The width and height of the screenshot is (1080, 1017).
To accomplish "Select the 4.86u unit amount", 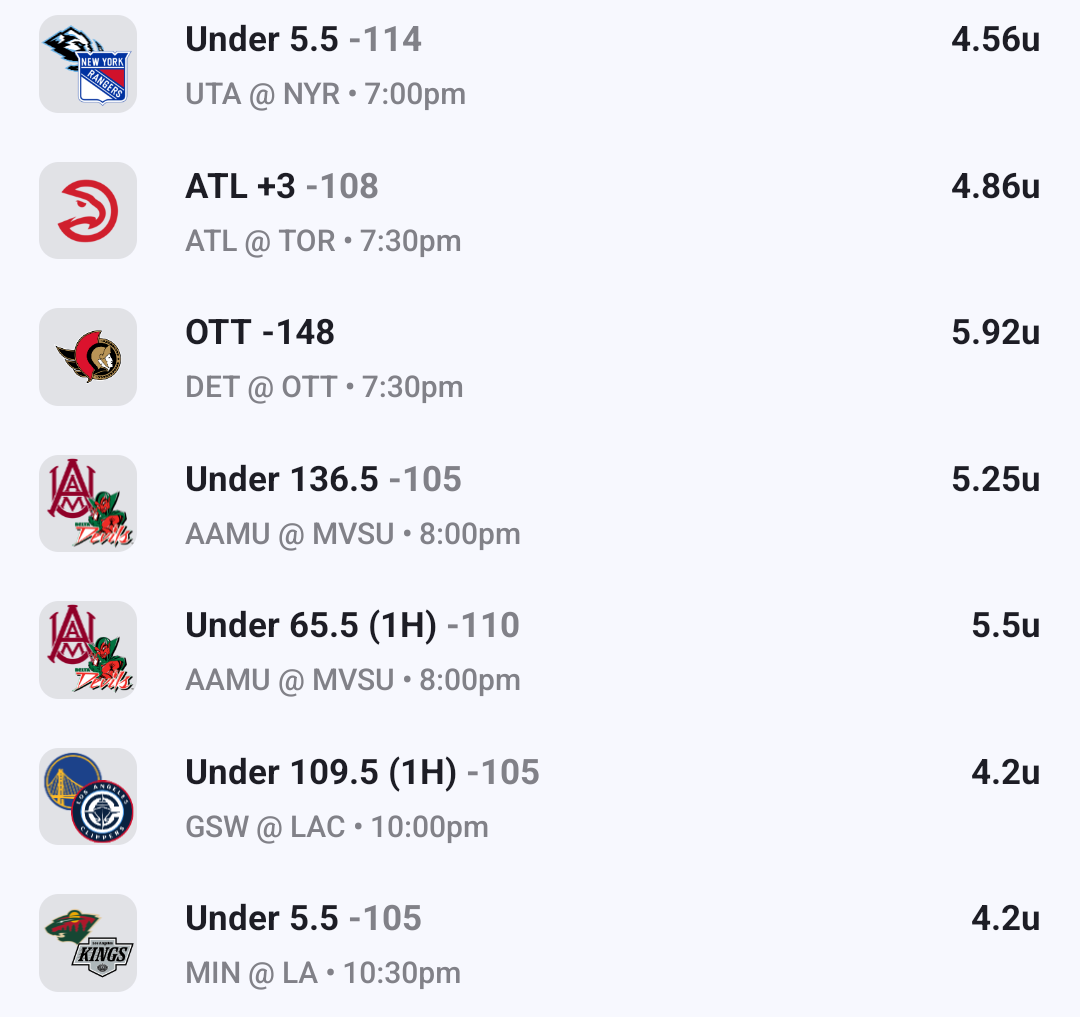I will [x=995, y=187].
